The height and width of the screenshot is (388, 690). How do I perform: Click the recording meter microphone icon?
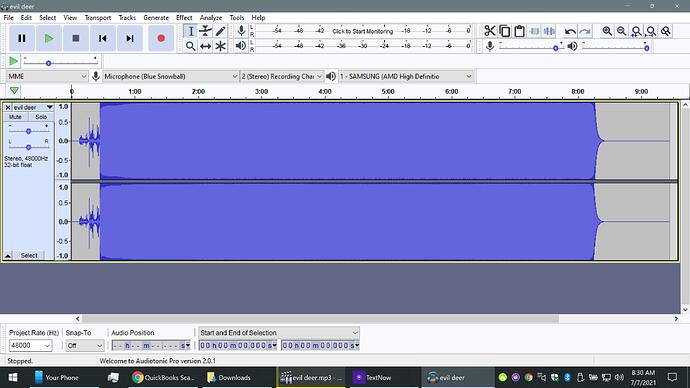pos(241,31)
